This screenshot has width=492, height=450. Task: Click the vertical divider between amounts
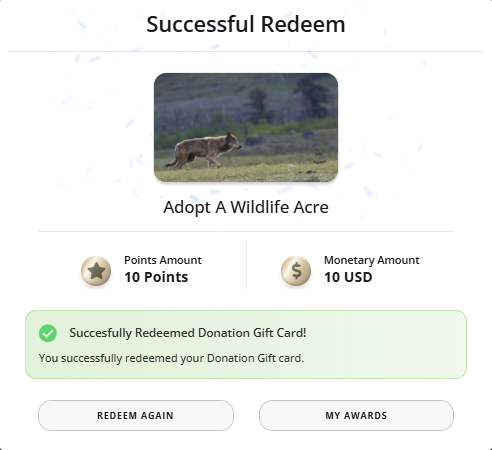click(x=246, y=264)
